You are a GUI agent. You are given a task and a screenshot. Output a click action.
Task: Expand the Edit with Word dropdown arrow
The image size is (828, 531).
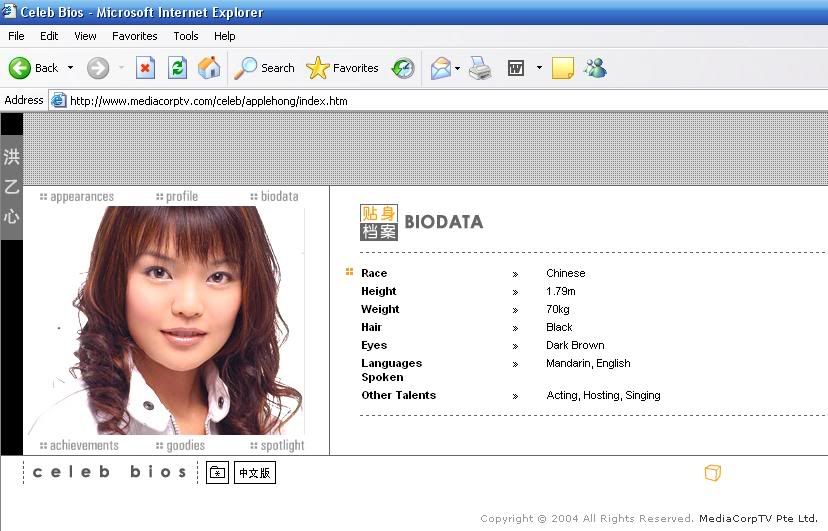coord(539,68)
